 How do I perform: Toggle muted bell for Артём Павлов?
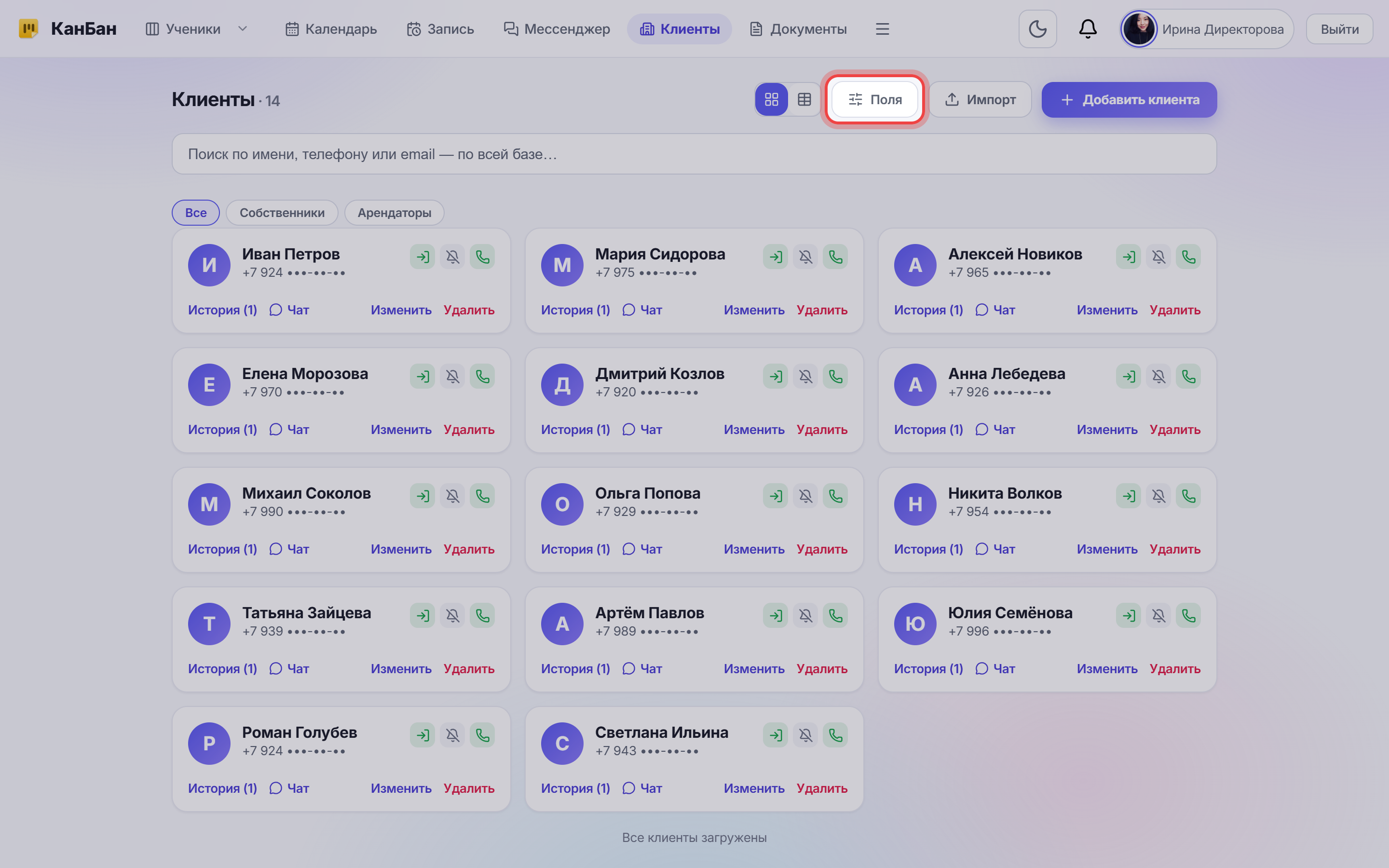click(x=805, y=615)
